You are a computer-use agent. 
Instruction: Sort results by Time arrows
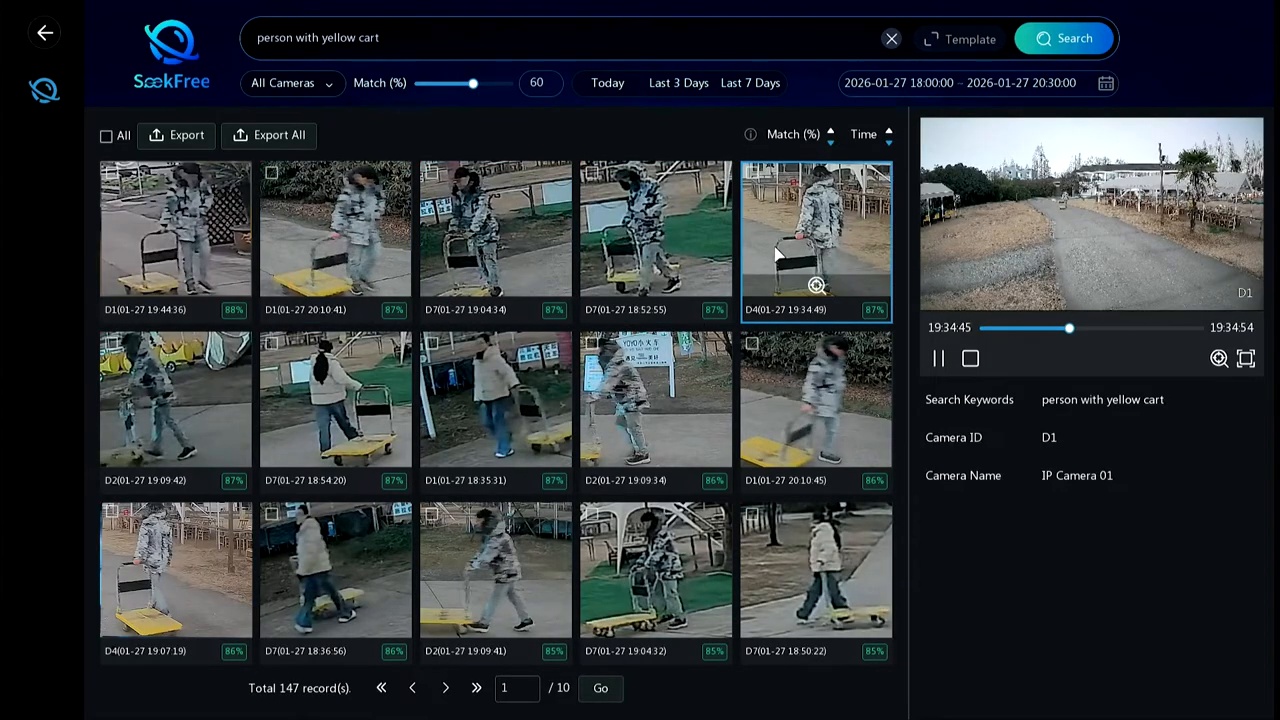(888, 135)
